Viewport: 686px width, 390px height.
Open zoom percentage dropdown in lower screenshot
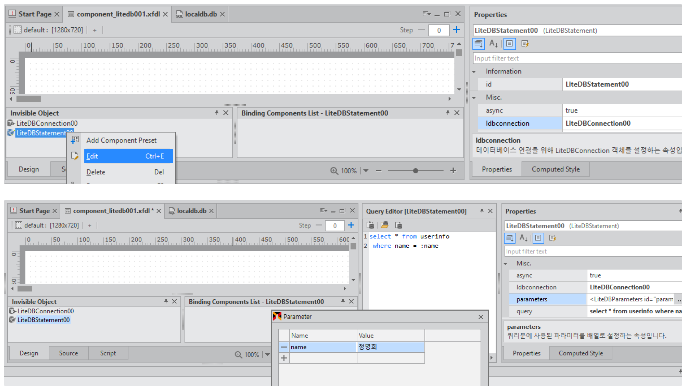(x=267, y=354)
